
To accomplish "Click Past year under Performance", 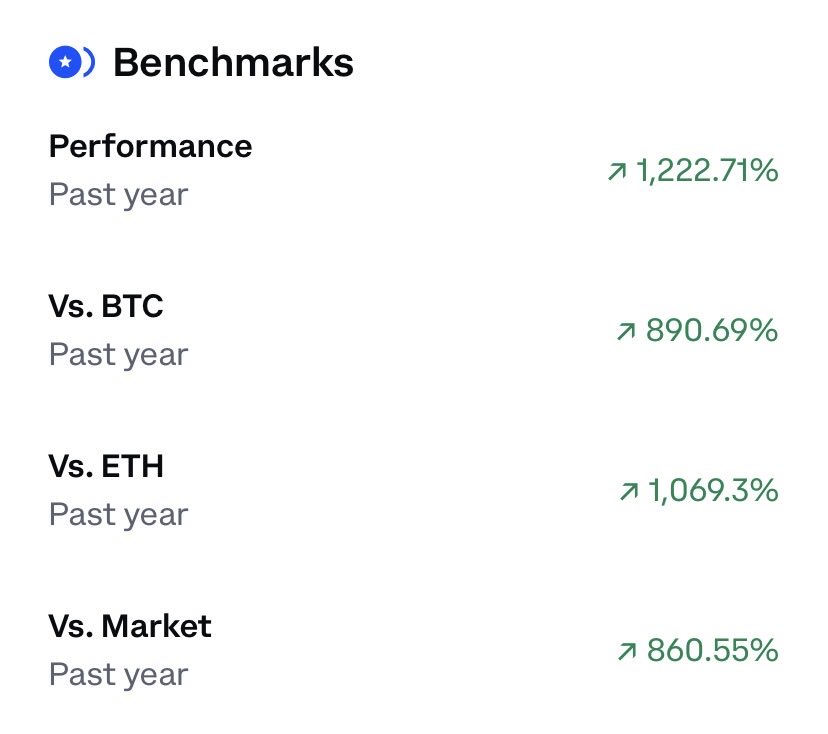I will pyautogui.click(x=118, y=194).
